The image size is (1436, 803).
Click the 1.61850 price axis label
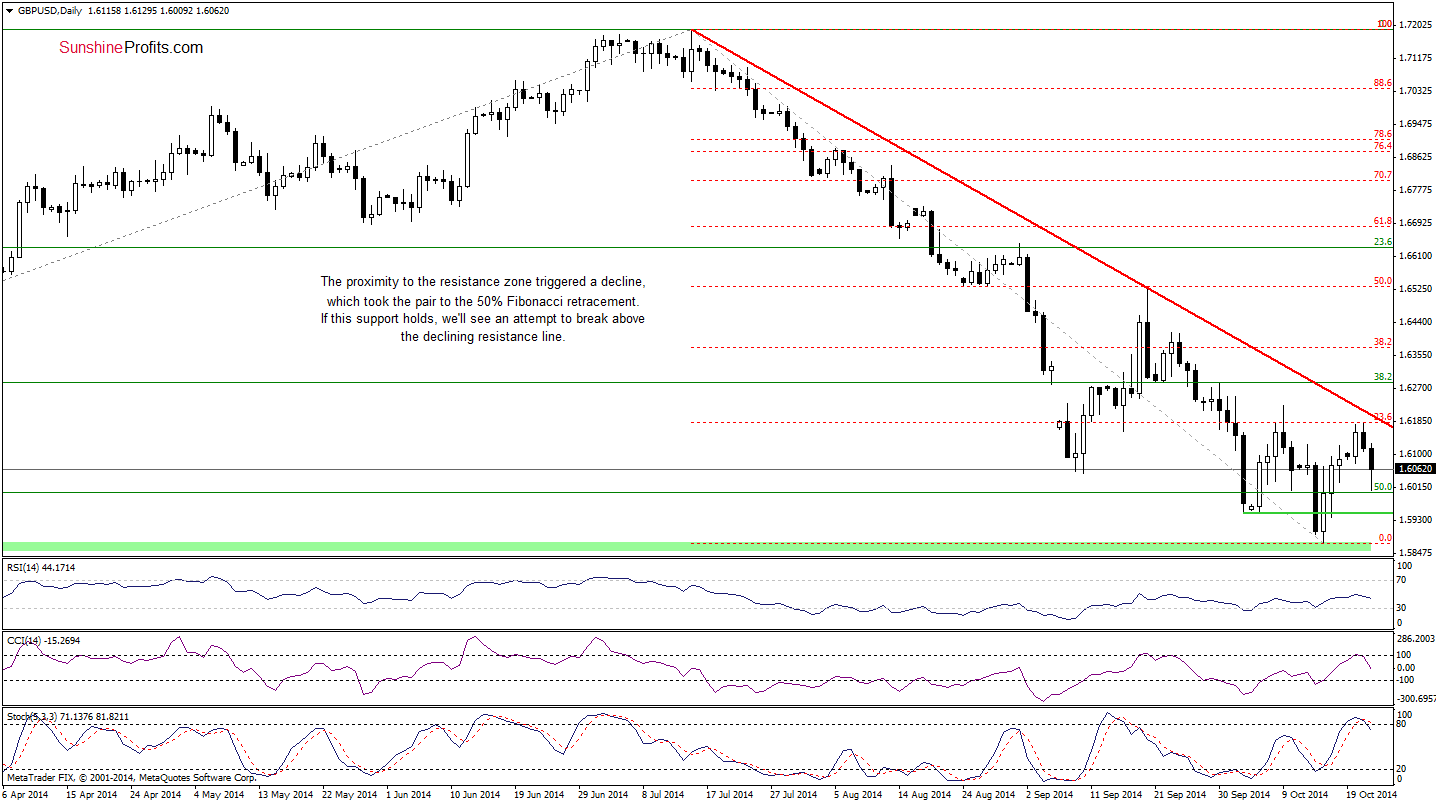(x=1418, y=421)
